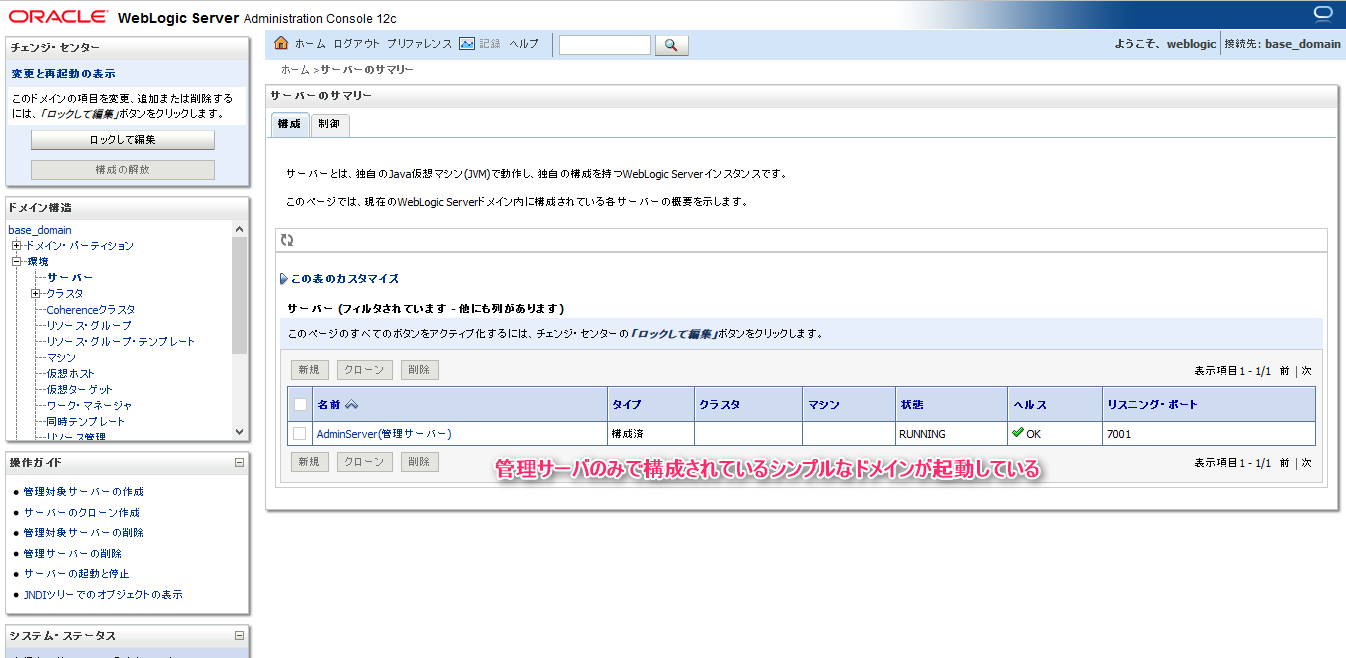The image size is (1346, 658).
Task: Click the search input field
Action: tap(605, 45)
